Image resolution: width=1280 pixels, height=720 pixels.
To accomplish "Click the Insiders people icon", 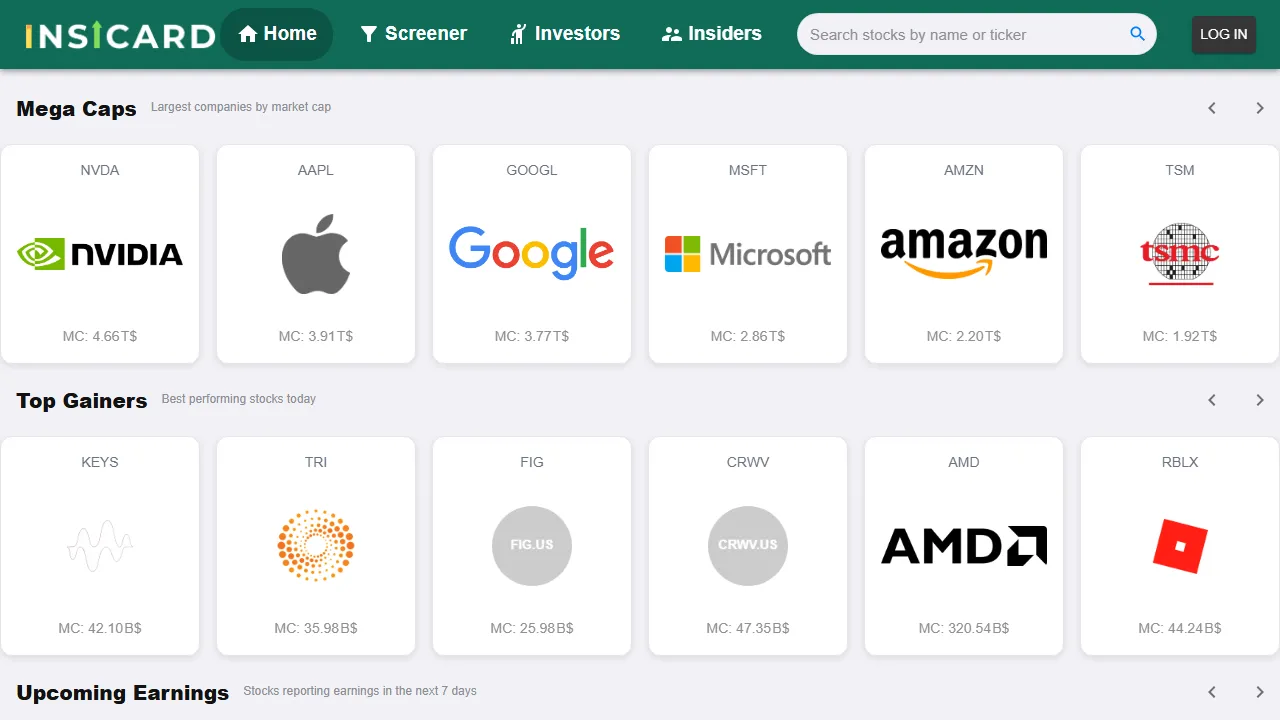I will [671, 33].
